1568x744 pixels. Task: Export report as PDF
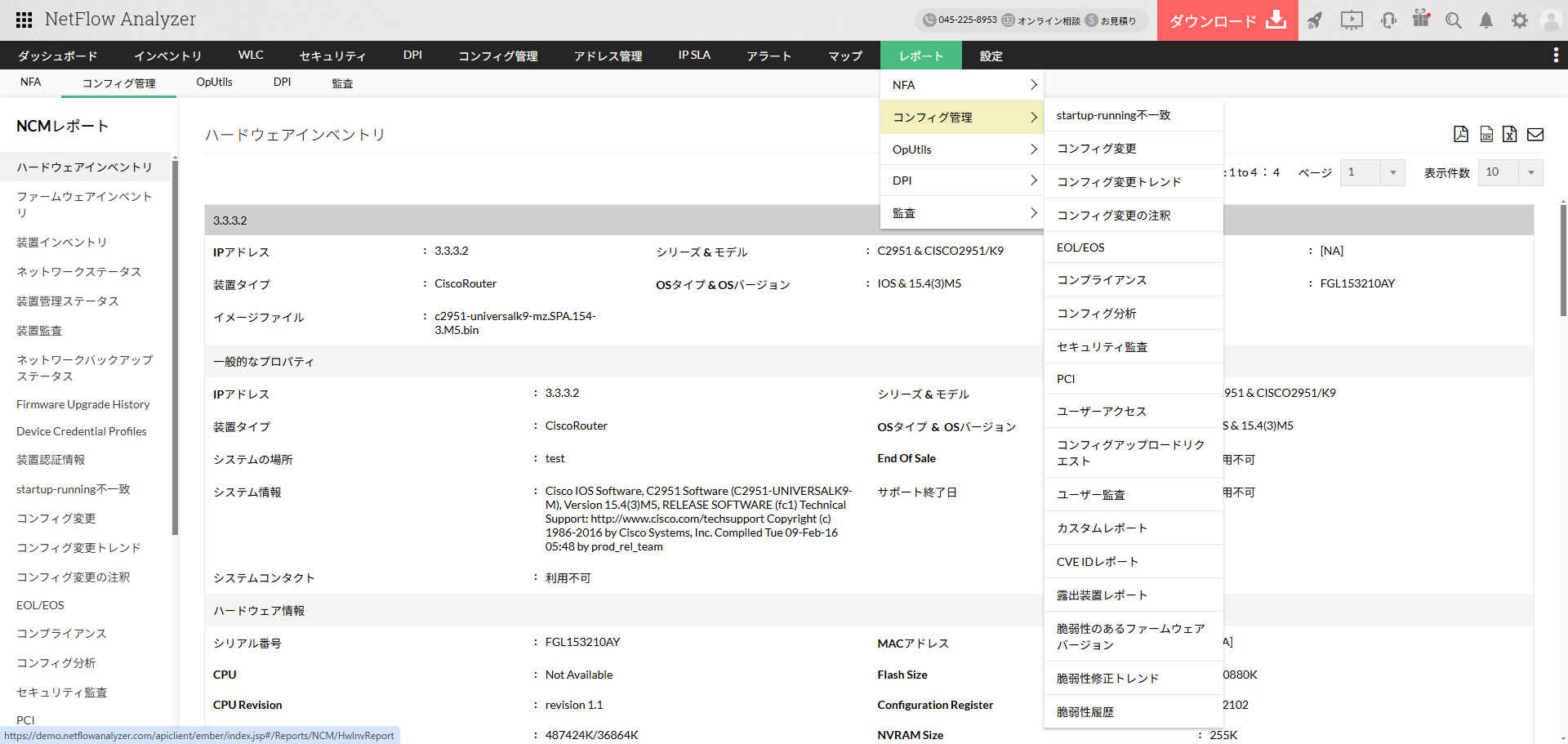point(1461,135)
